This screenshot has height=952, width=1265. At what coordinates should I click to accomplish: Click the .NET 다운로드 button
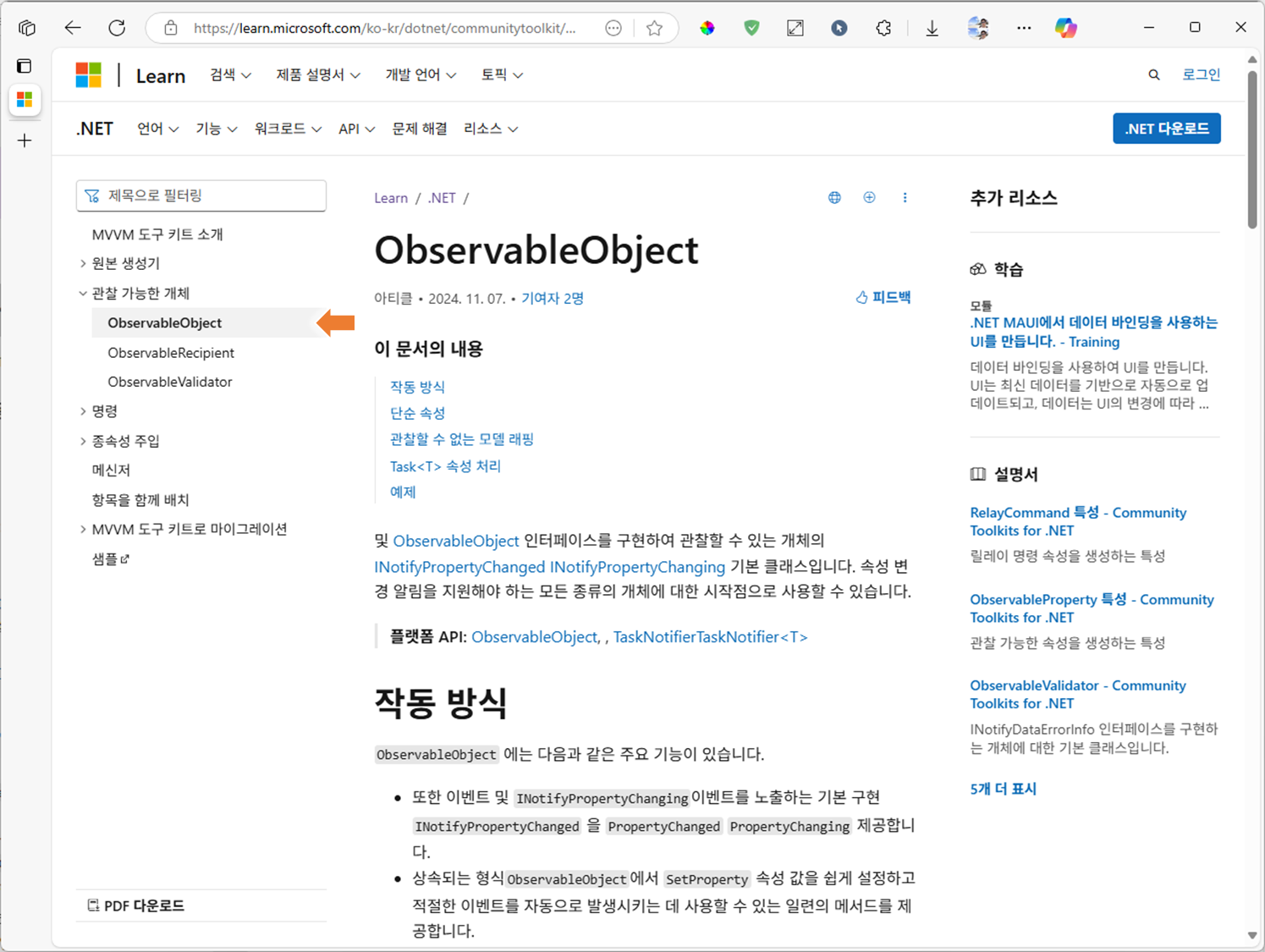coord(1167,129)
